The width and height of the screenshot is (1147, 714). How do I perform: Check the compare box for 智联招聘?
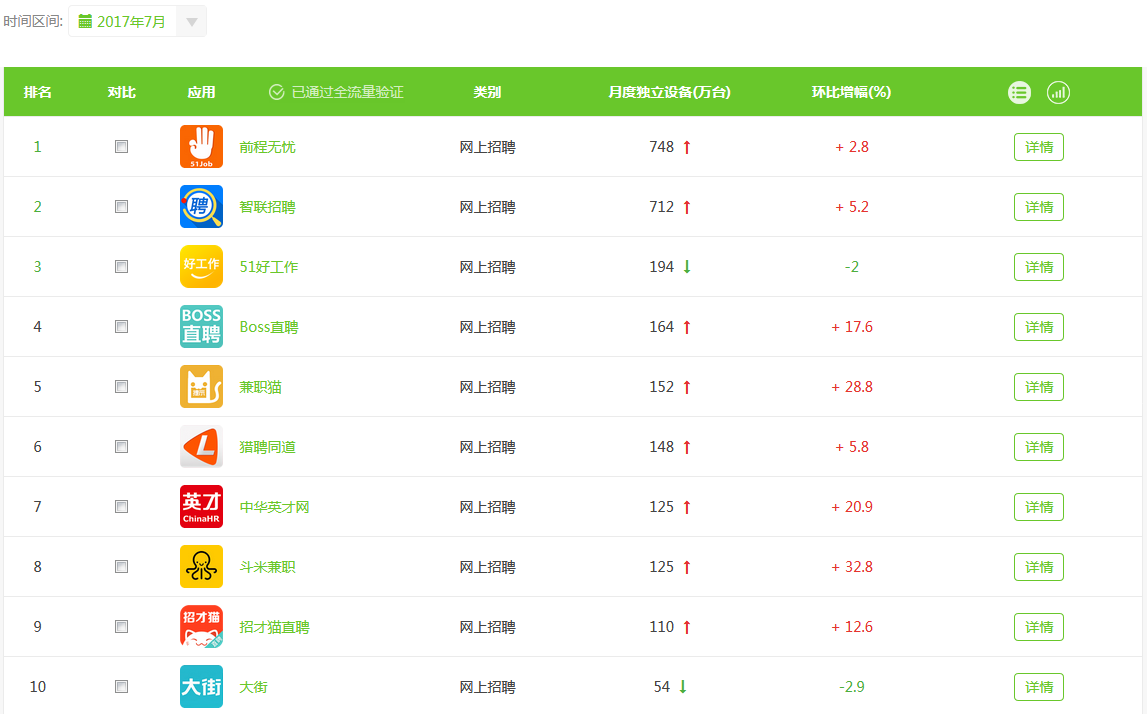(121, 206)
